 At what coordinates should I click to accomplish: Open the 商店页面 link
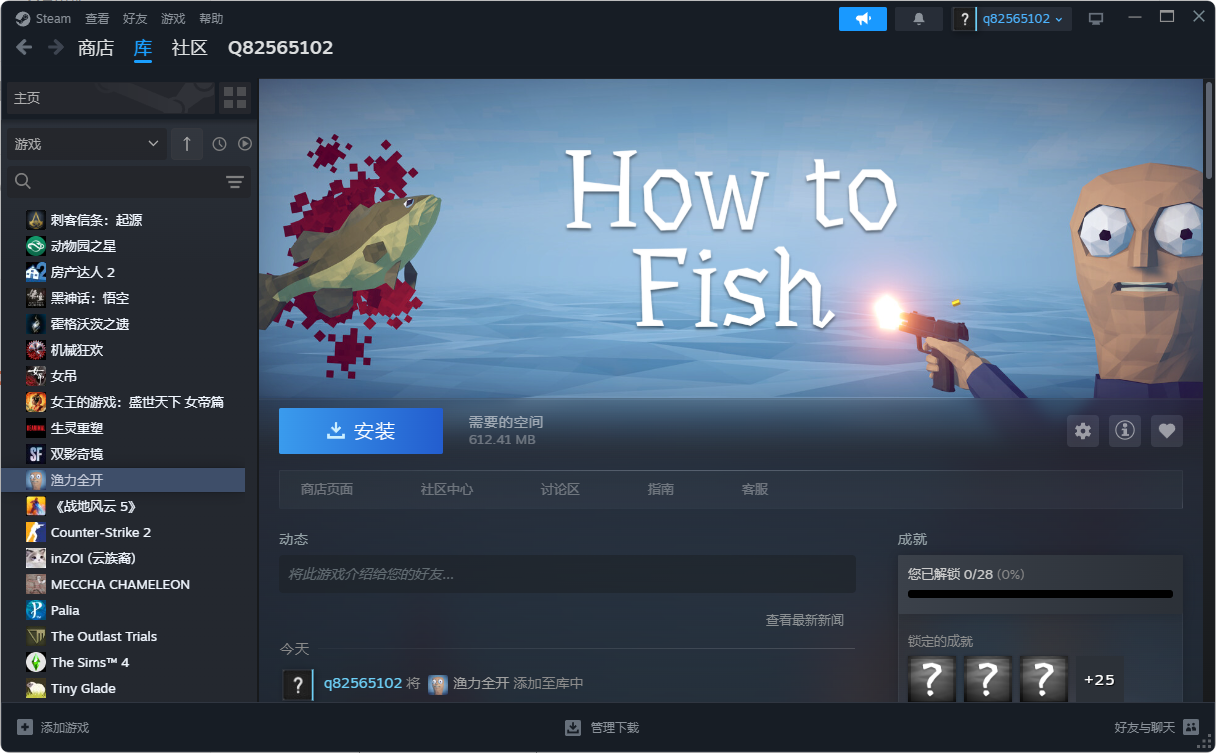(327, 489)
